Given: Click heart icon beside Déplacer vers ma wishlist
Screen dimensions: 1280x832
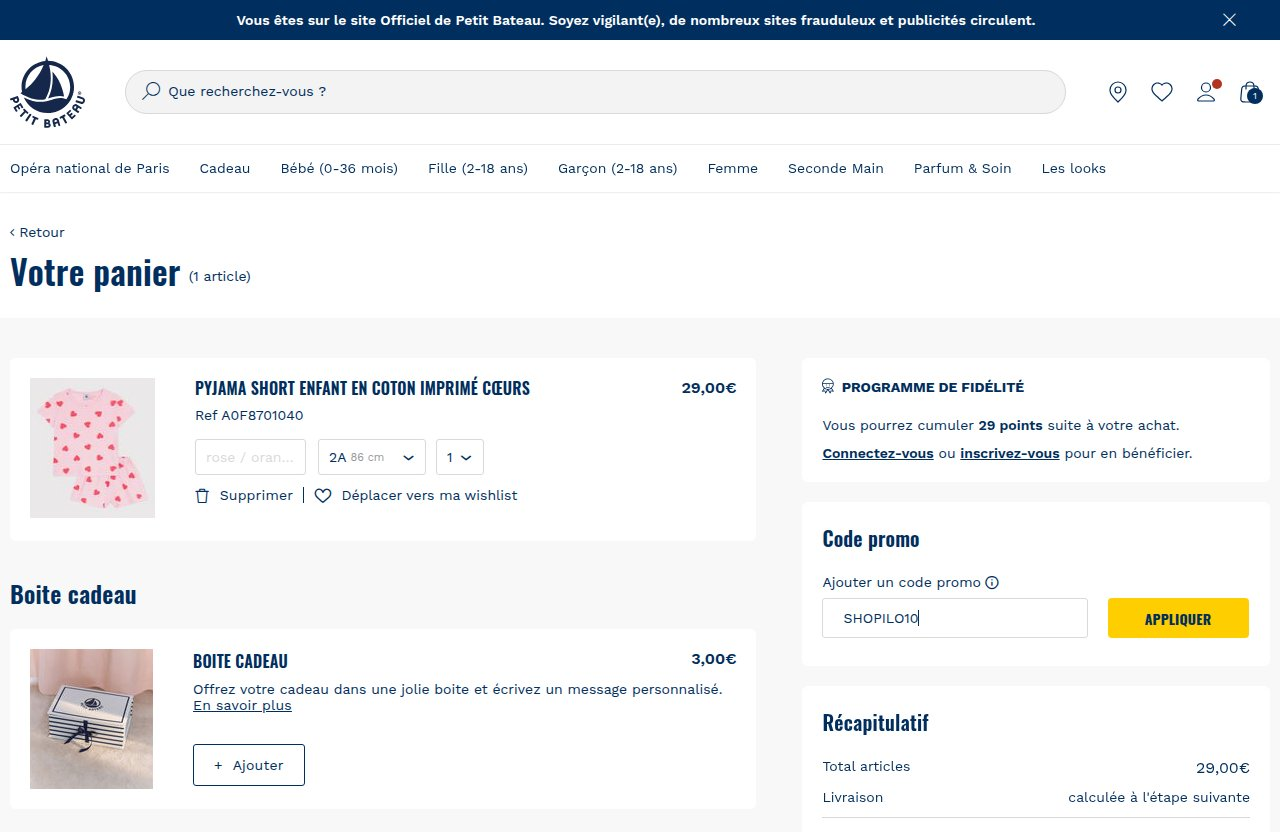Looking at the screenshot, I should coord(323,495).
